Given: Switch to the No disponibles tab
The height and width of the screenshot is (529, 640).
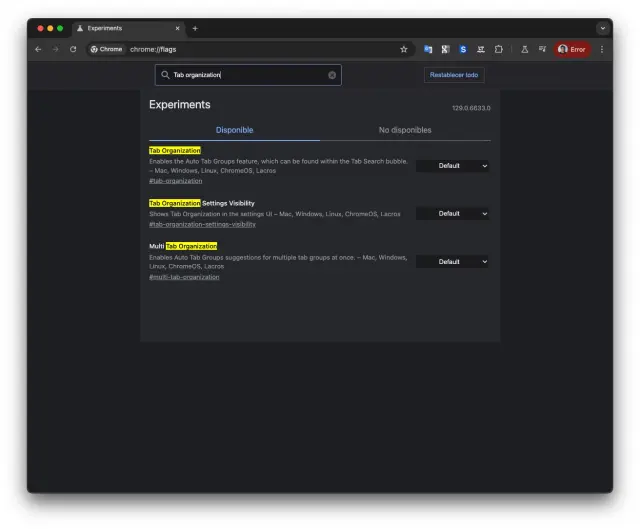Looking at the screenshot, I should coord(405,130).
